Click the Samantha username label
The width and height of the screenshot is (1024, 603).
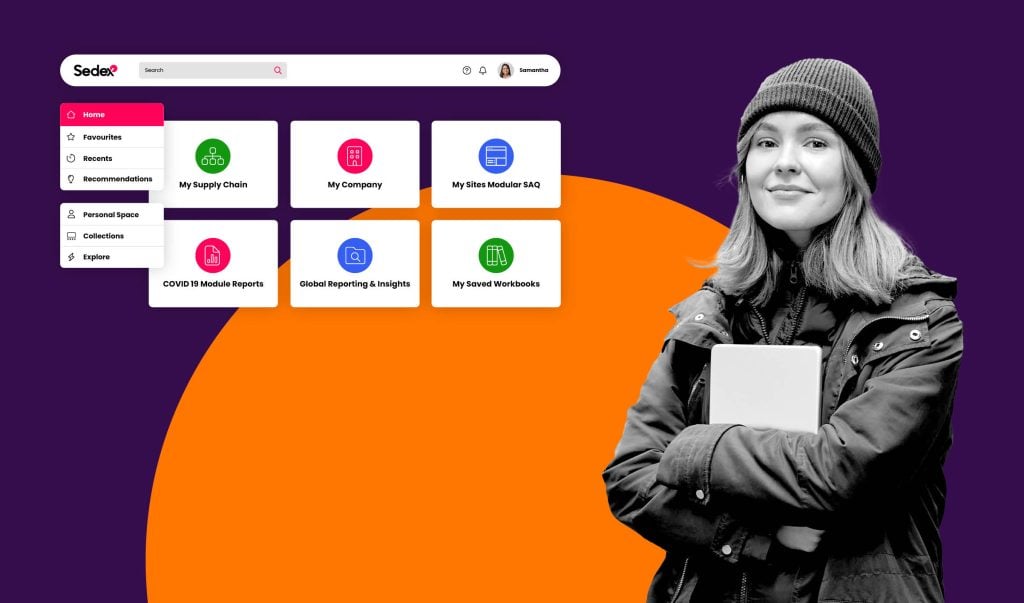[534, 71]
